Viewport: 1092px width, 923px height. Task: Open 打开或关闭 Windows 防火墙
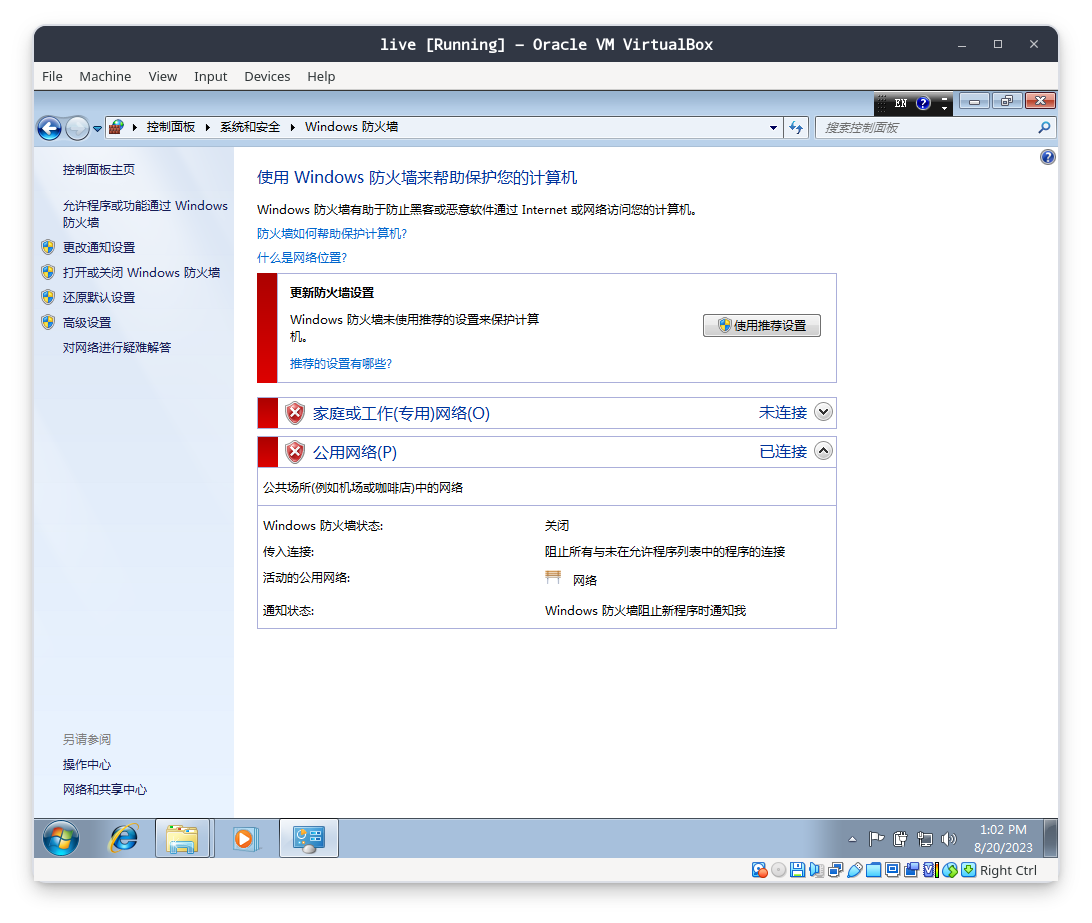[141, 272]
